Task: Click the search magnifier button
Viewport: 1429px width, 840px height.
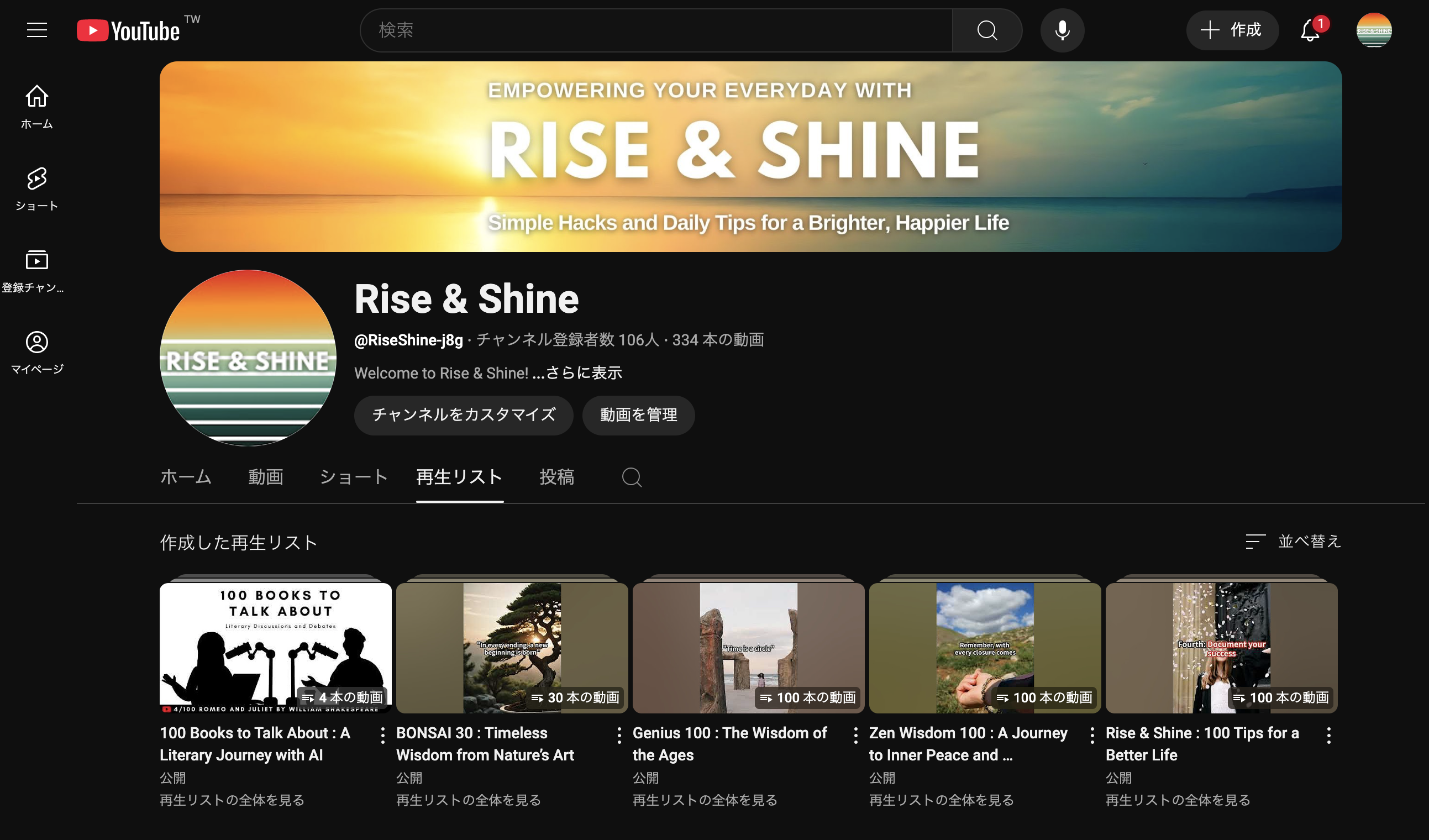Action: coord(987,30)
